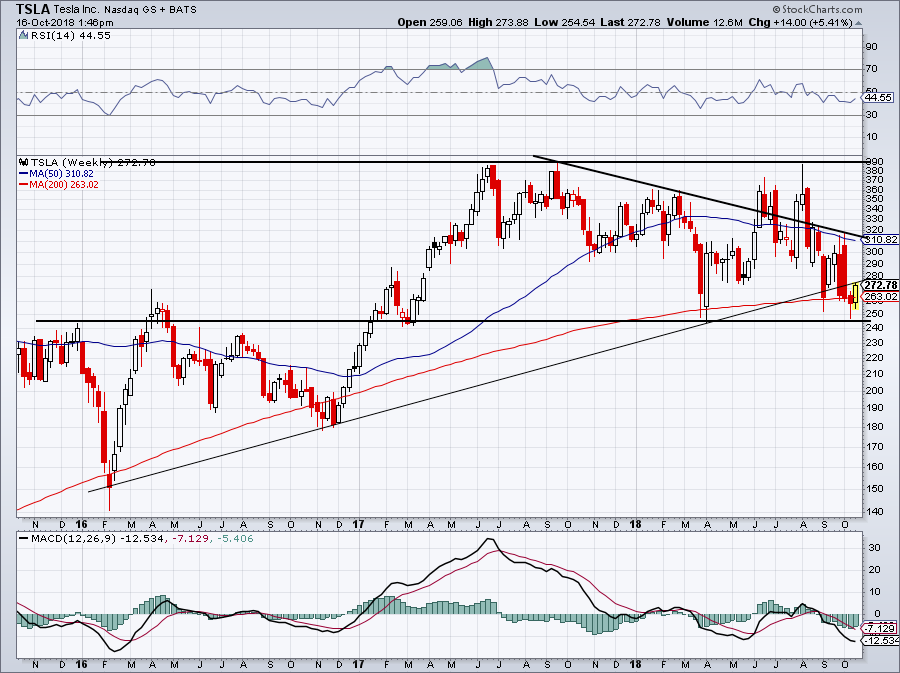900x673 pixels.
Task: Click the 16-Oct-2018 1:46pm timestamp
Action: pyautogui.click(x=65, y=23)
